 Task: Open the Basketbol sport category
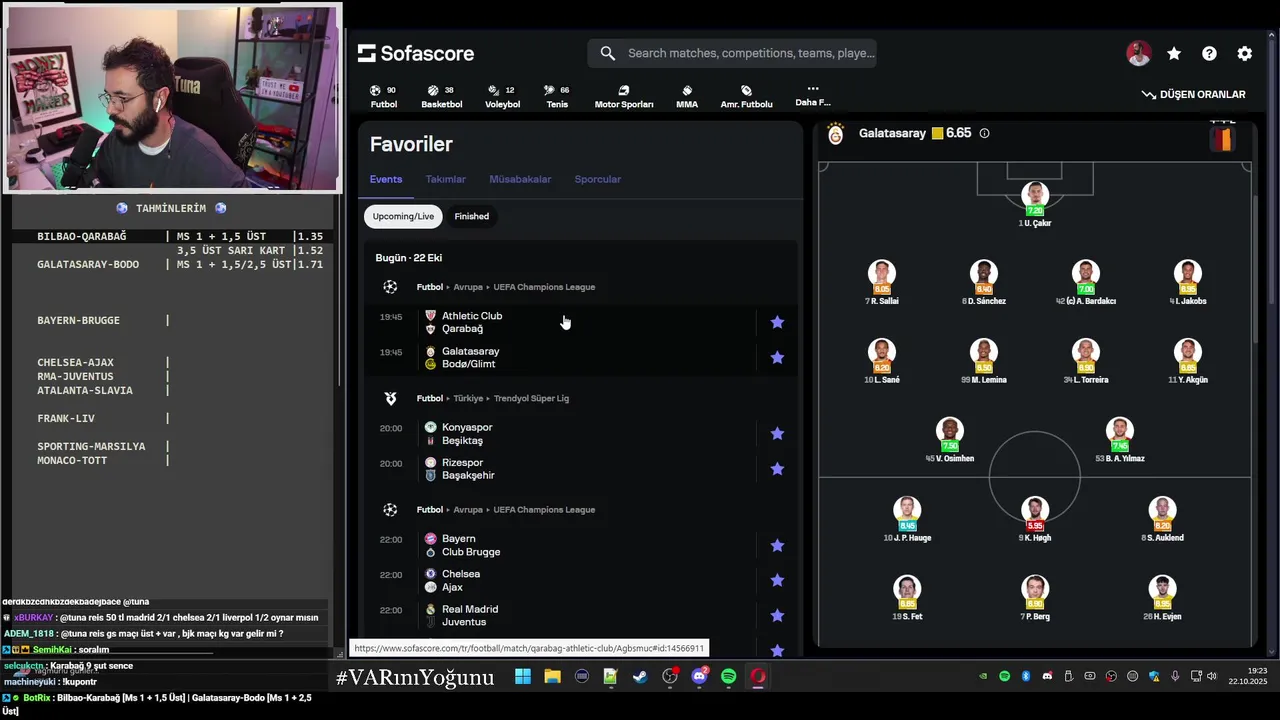tap(441, 96)
